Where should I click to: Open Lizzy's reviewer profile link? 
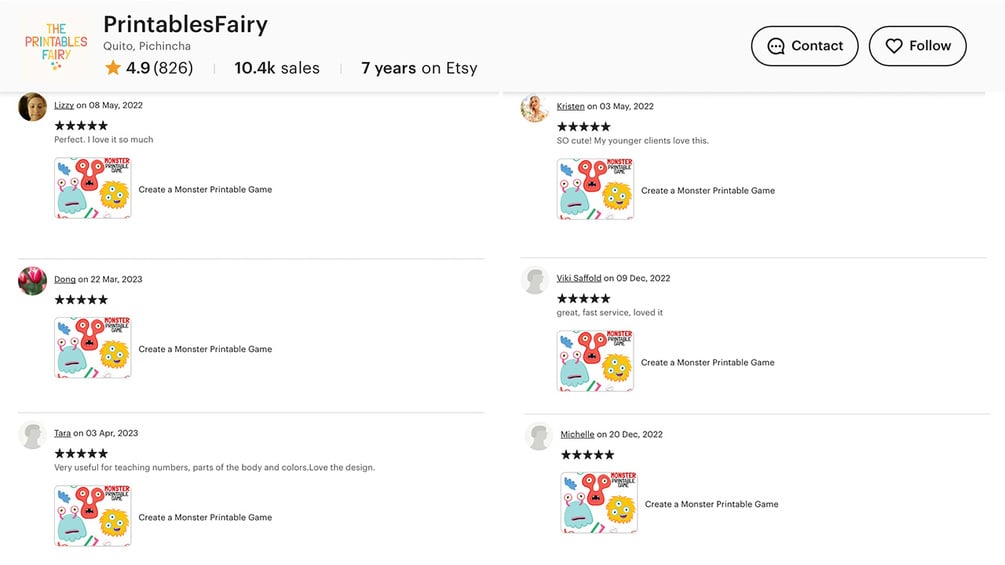tap(64, 105)
